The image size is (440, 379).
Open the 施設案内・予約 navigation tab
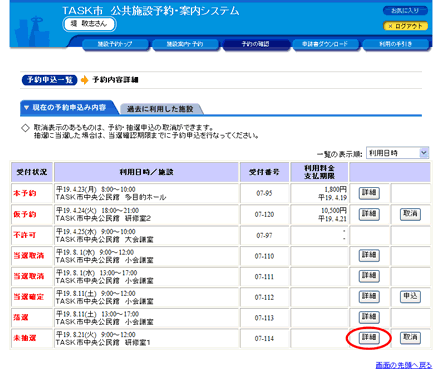point(185,44)
